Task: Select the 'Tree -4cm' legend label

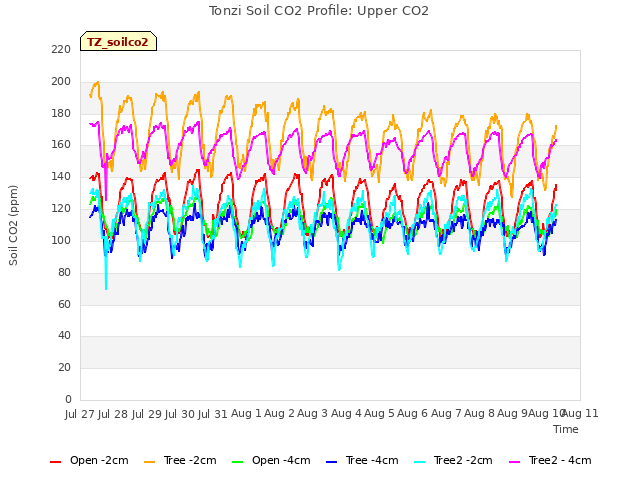Action: [x=372, y=460]
